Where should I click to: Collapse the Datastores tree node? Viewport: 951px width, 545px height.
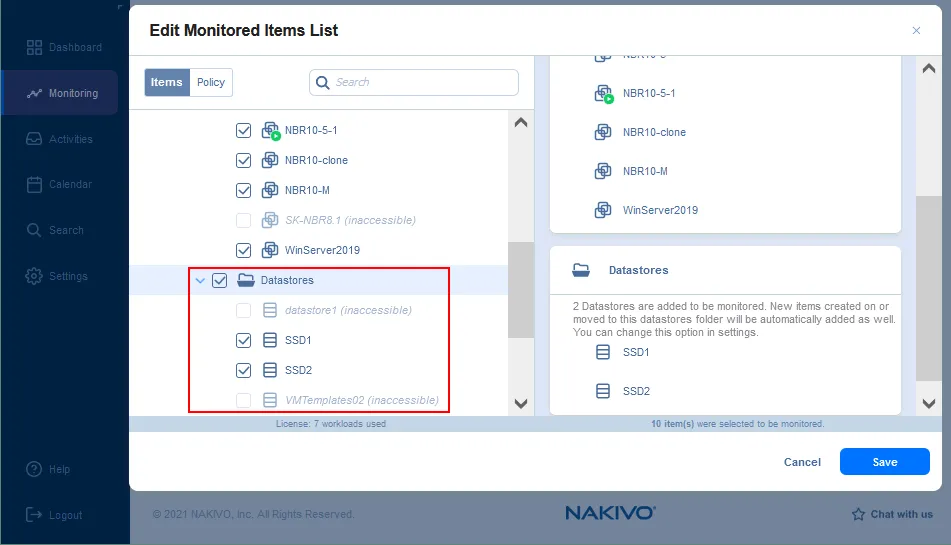200,281
